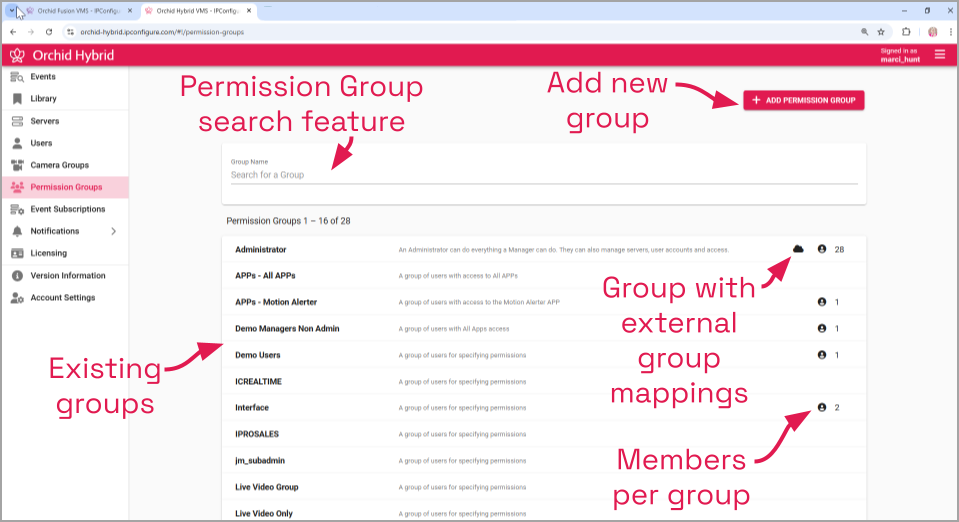Click the cloud icon on Administrator row
959x522 pixels.
tap(798, 249)
